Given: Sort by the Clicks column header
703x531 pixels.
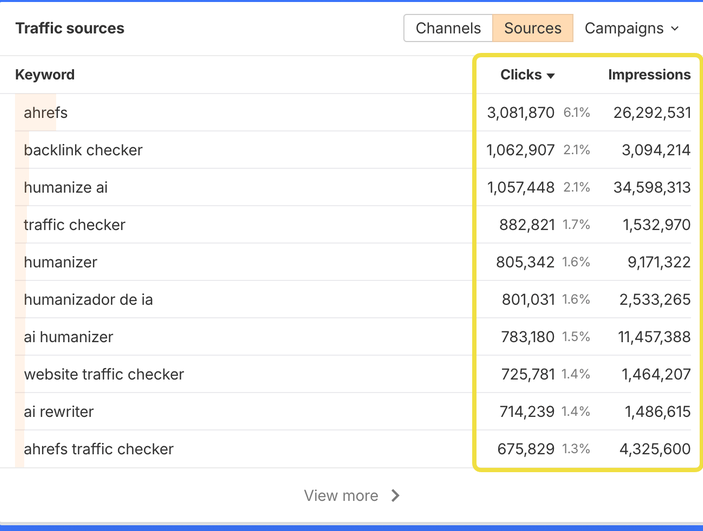Looking at the screenshot, I should pyautogui.click(x=527, y=74).
